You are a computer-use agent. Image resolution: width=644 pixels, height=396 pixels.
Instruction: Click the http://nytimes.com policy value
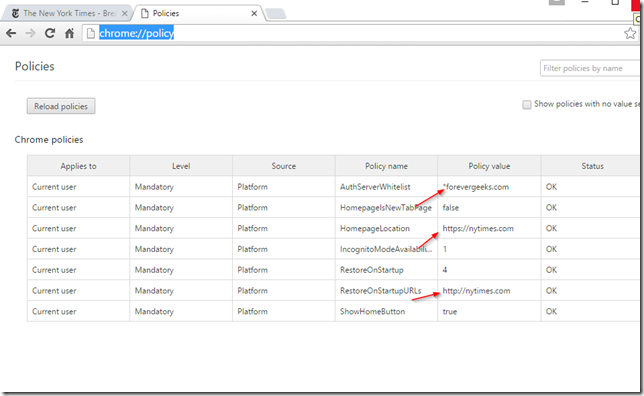point(476,291)
